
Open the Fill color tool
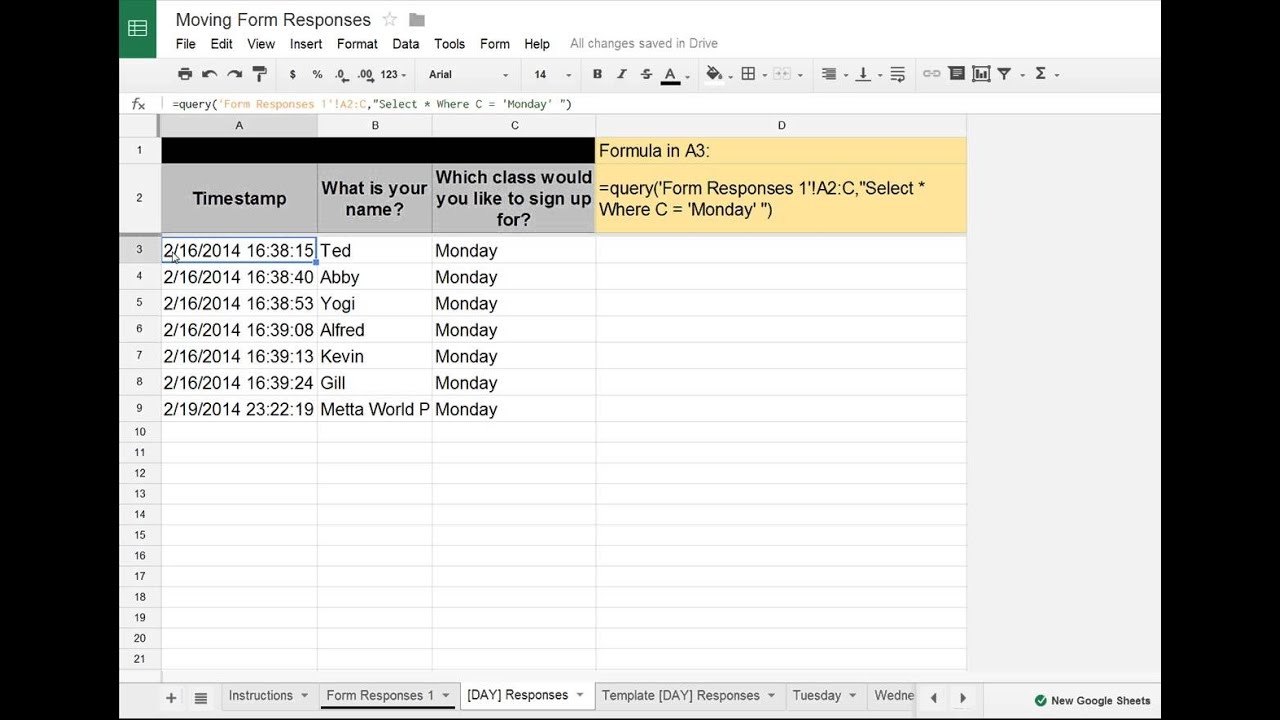click(x=714, y=74)
